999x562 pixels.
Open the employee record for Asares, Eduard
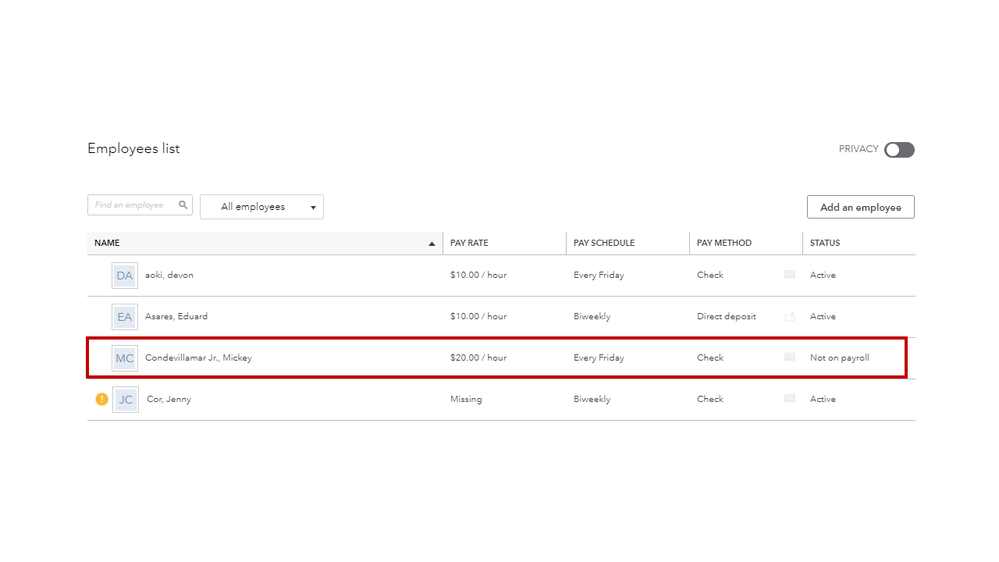tap(176, 317)
